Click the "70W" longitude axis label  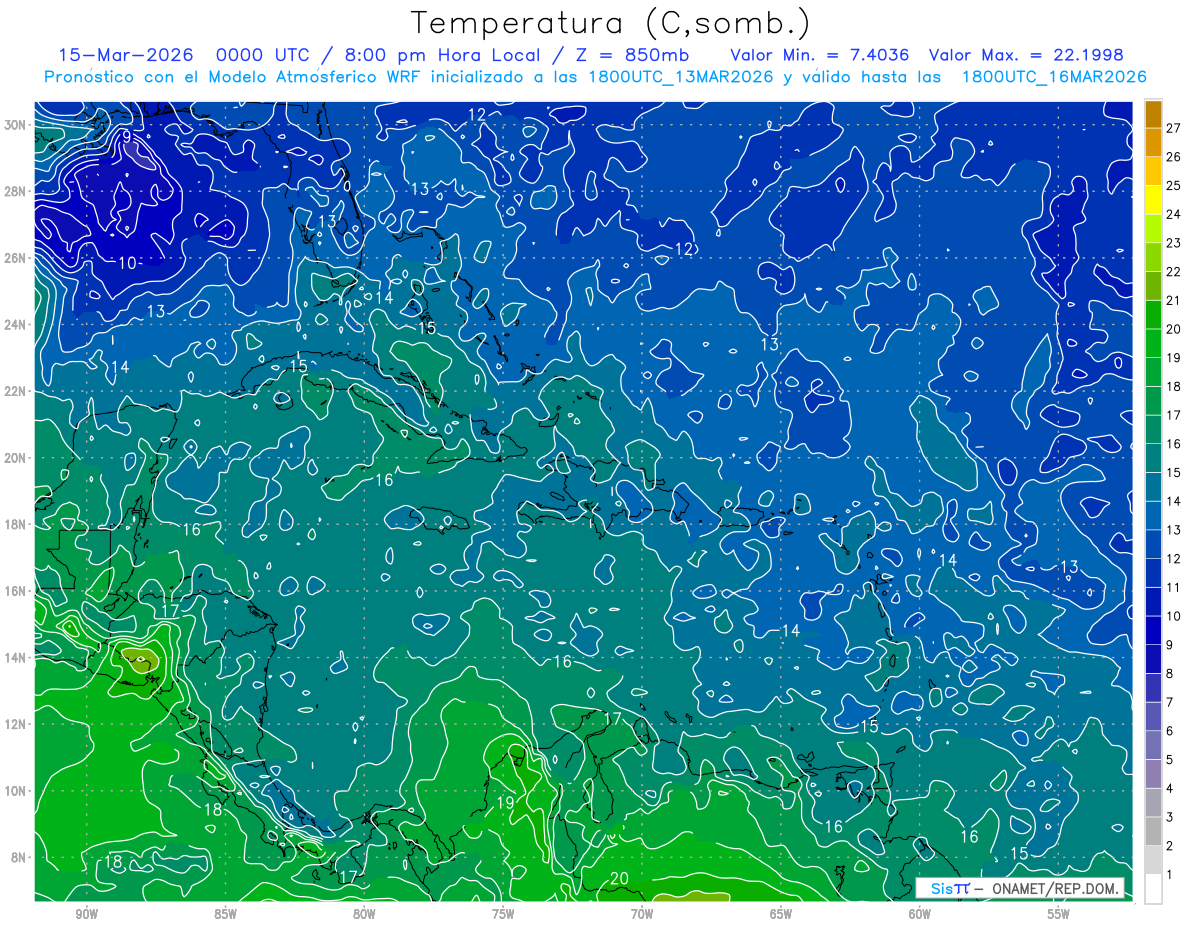pyautogui.click(x=642, y=914)
